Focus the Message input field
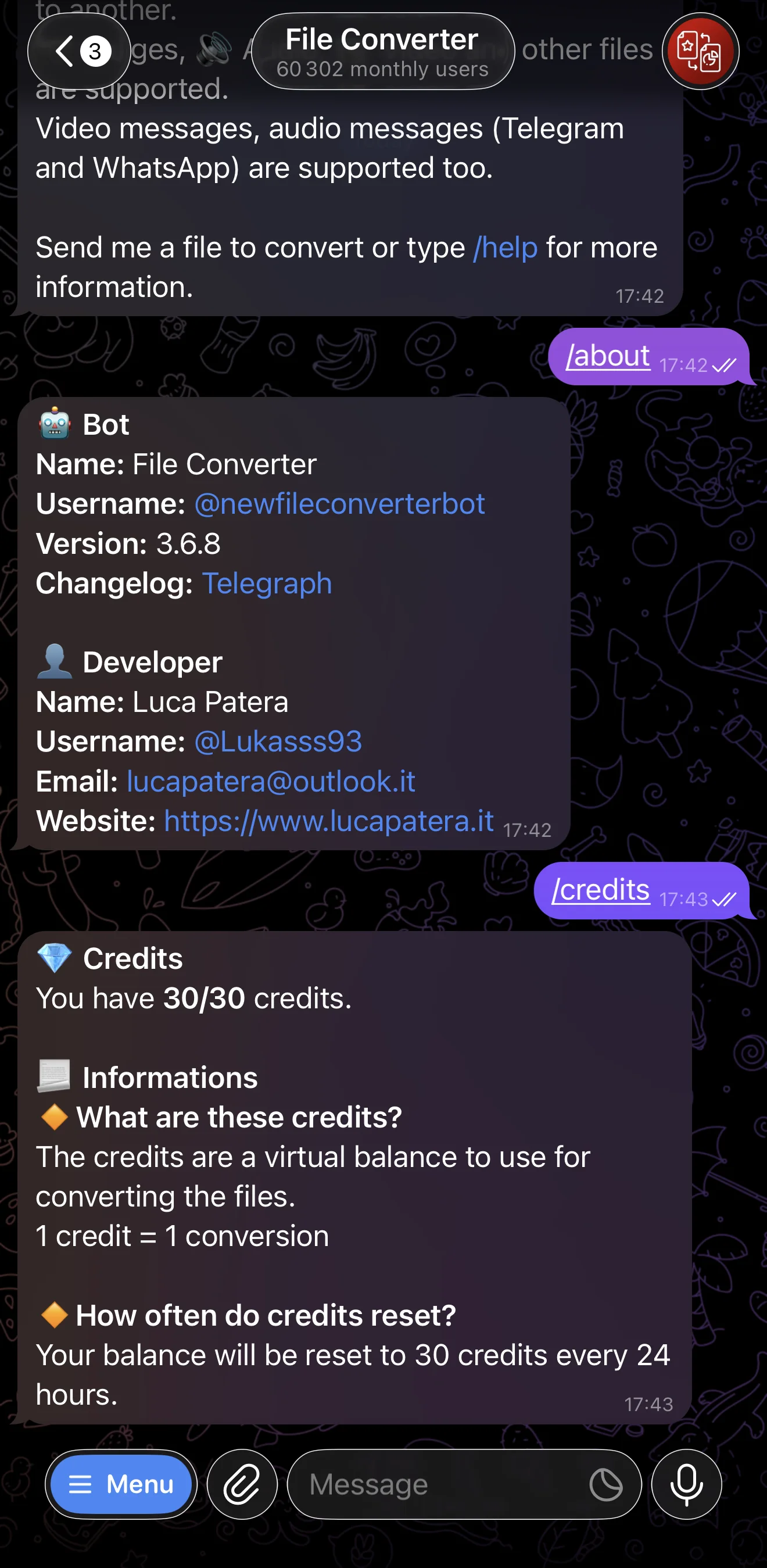 pyautogui.click(x=464, y=1484)
